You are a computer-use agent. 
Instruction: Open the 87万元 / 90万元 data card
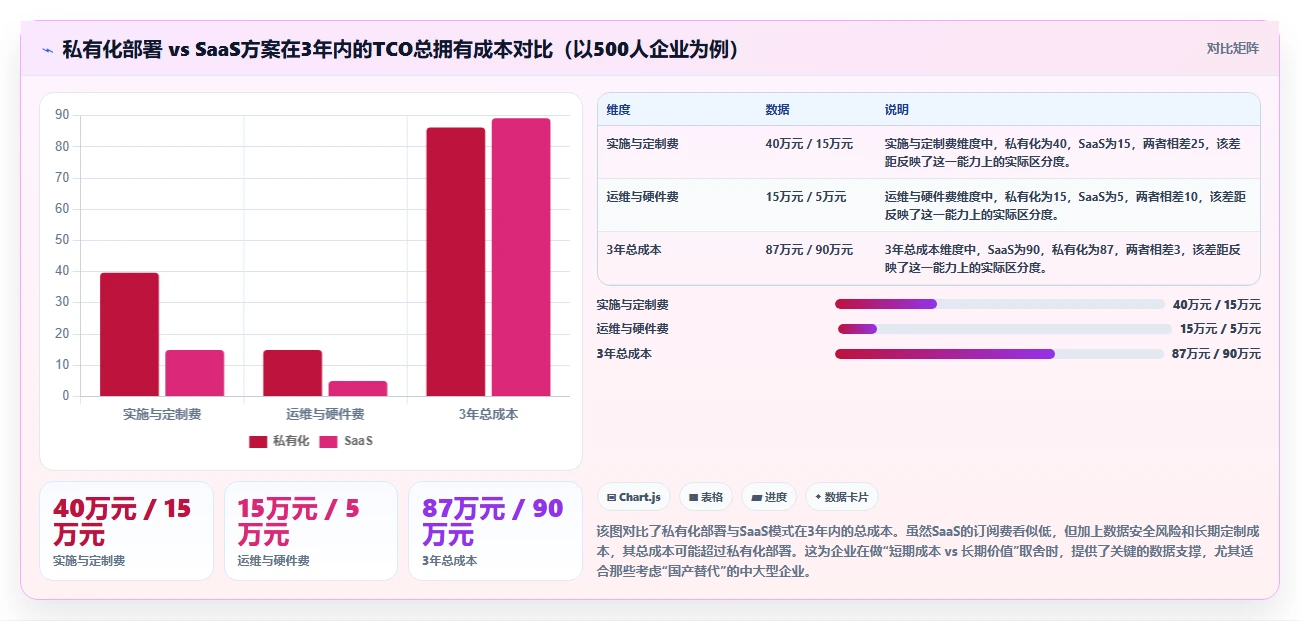click(495, 531)
